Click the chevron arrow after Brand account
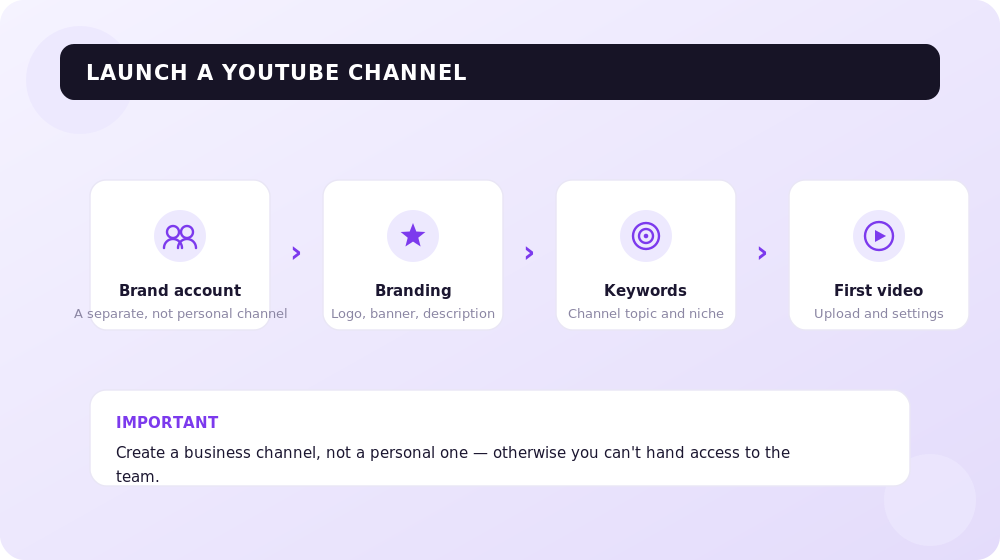This screenshot has height=560, width=1000. [296, 253]
